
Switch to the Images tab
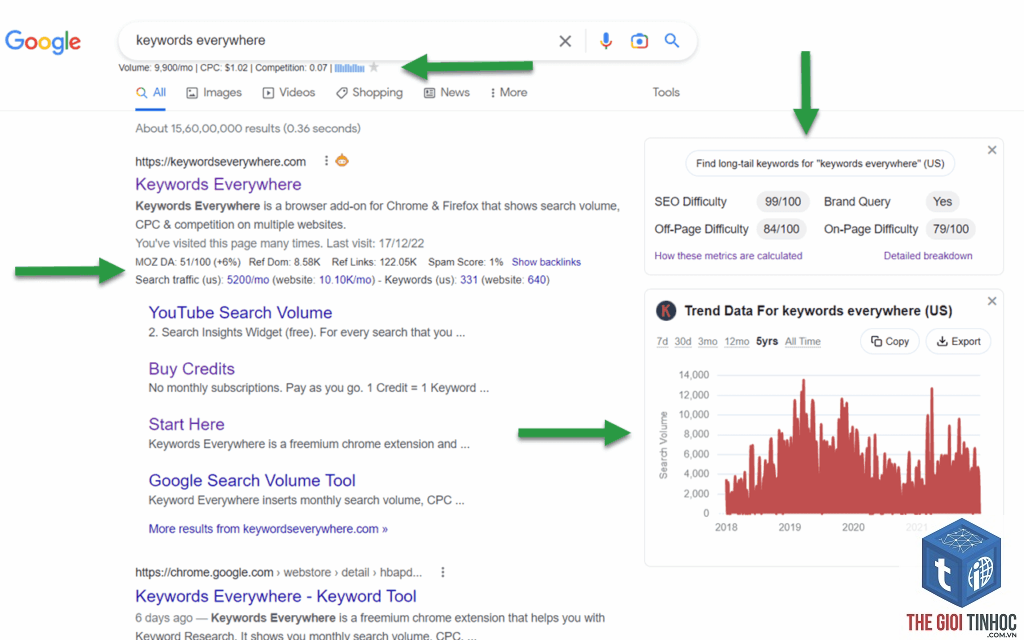pyautogui.click(x=214, y=93)
